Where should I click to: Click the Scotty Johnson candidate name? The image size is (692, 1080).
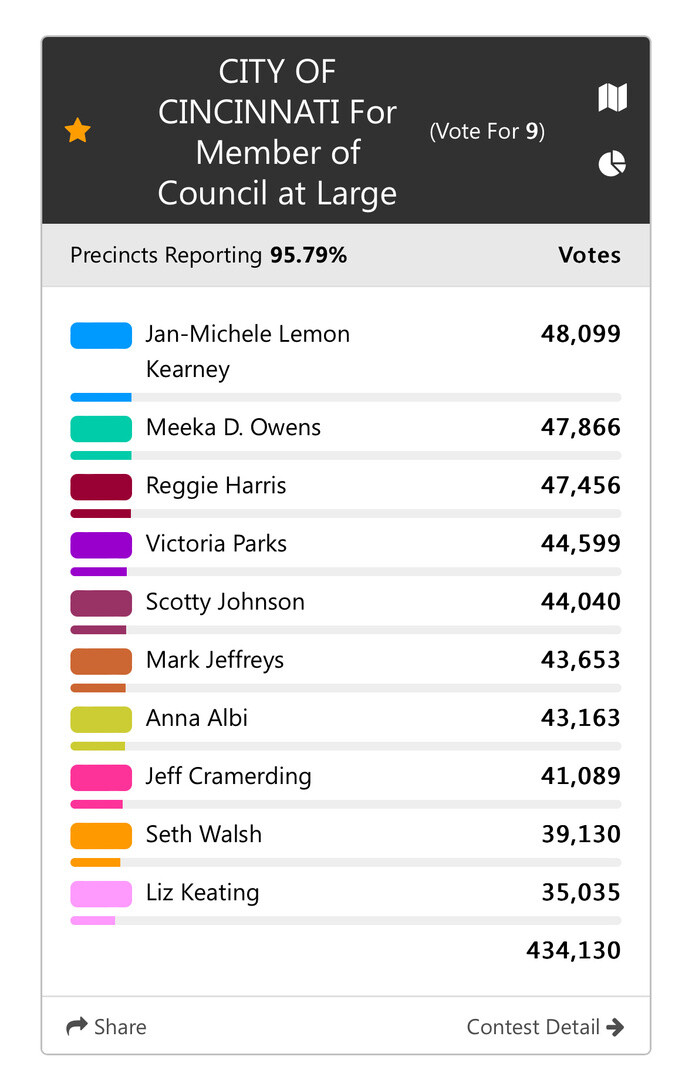pos(225,602)
